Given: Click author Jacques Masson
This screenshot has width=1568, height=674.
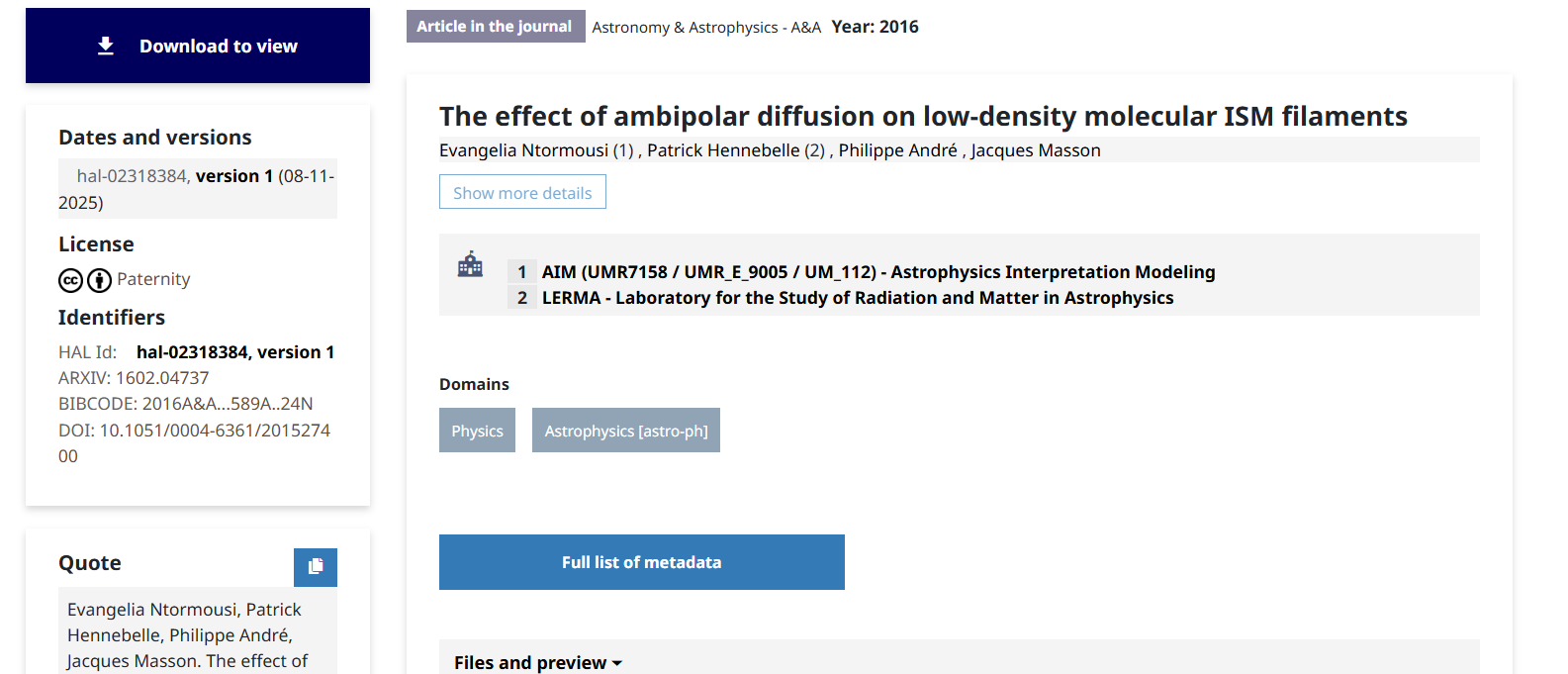Looking at the screenshot, I should pyautogui.click(x=1035, y=150).
